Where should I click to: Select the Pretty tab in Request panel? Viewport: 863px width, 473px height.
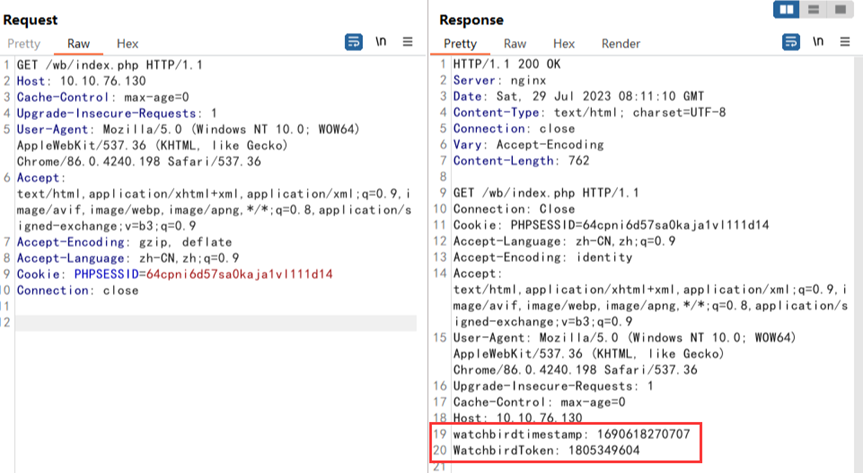24,44
